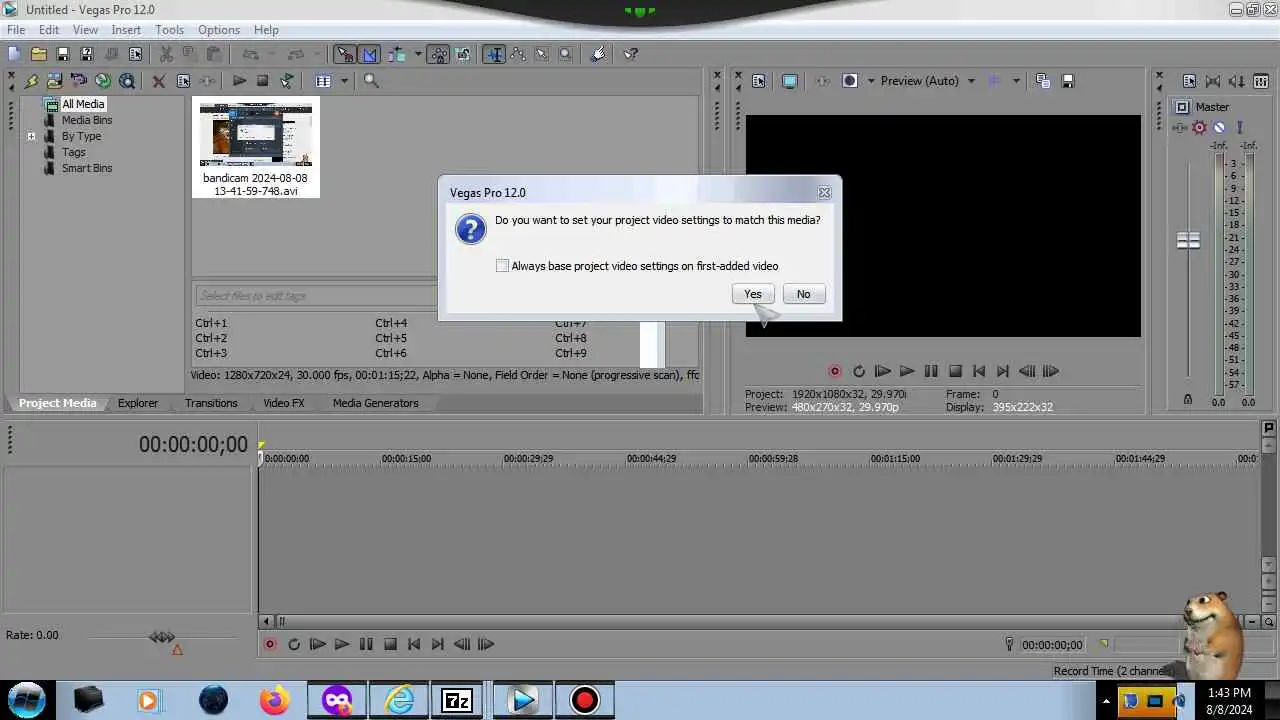Click Yes in the Vegas Pro dialog
Viewport: 1280px width, 720px height.
(753, 294)
